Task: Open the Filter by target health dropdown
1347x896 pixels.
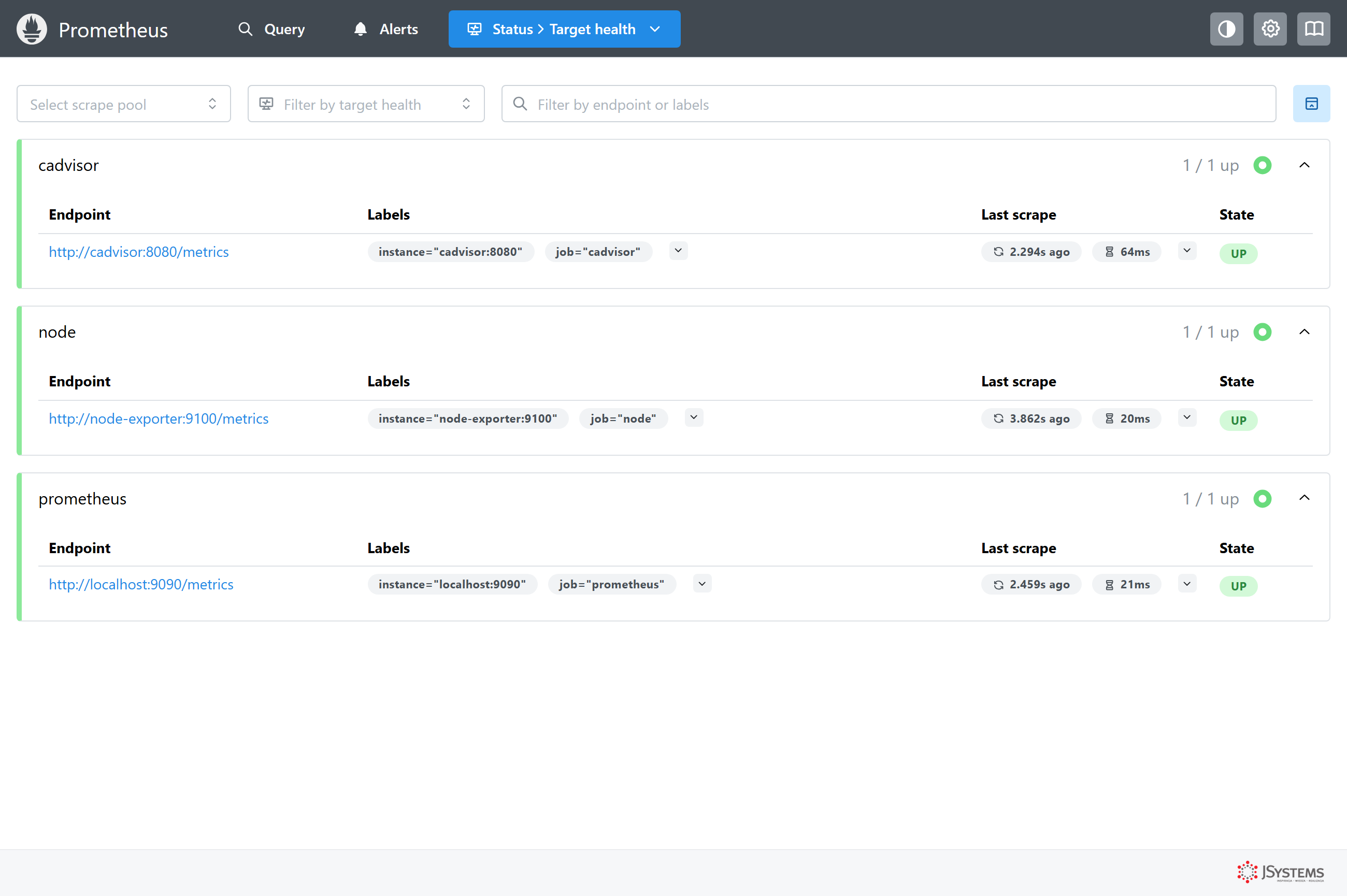Action: pyautogui.click(x=366, y=104)
